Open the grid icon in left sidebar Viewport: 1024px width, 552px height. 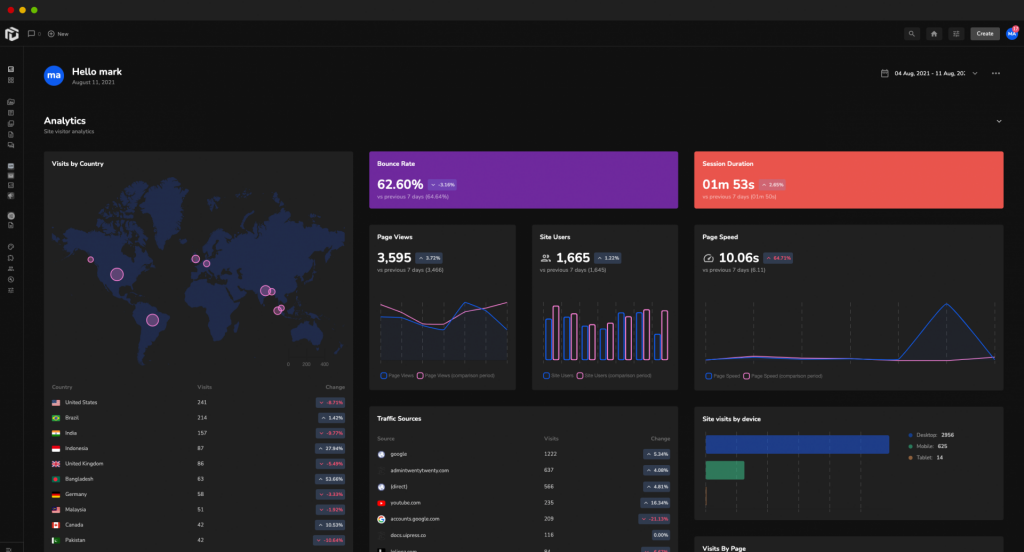(x=11, y=80)
